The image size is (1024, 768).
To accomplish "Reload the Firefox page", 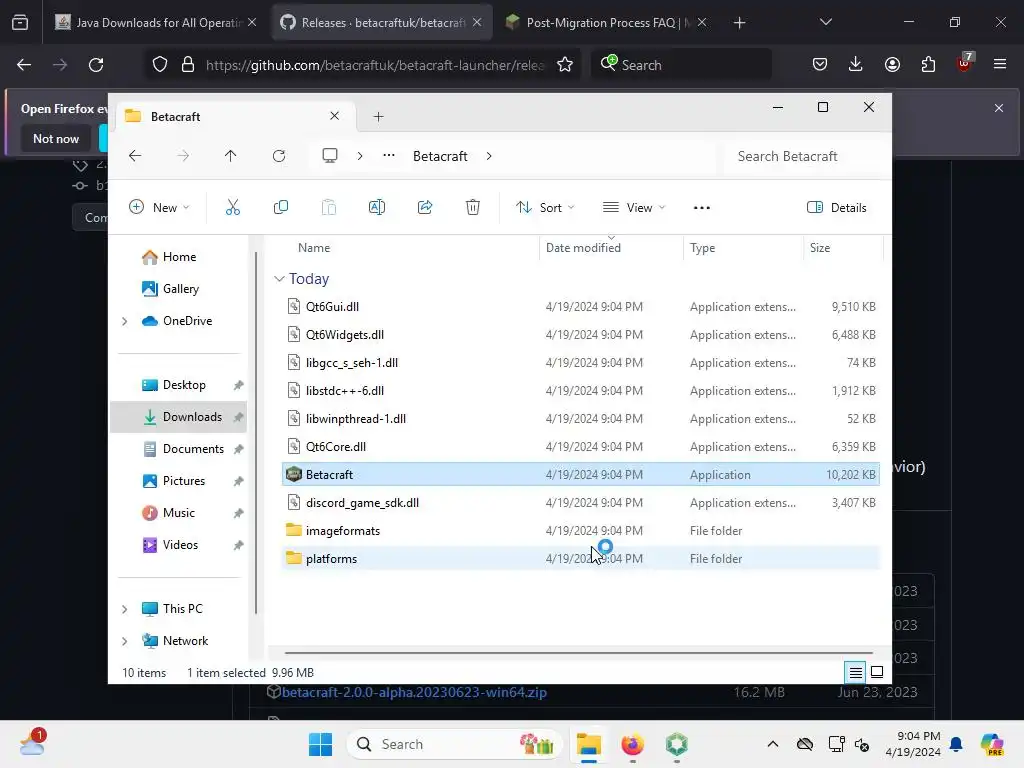I will 96,65.
